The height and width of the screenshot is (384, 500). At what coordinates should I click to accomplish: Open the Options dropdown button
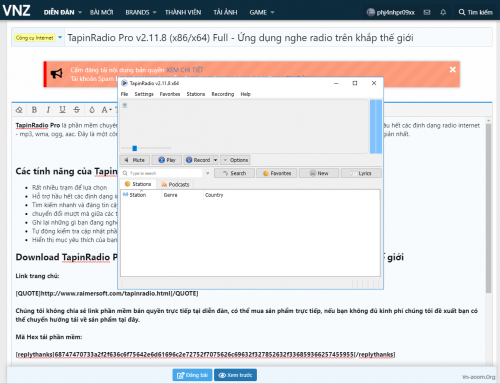click(235, 160)
